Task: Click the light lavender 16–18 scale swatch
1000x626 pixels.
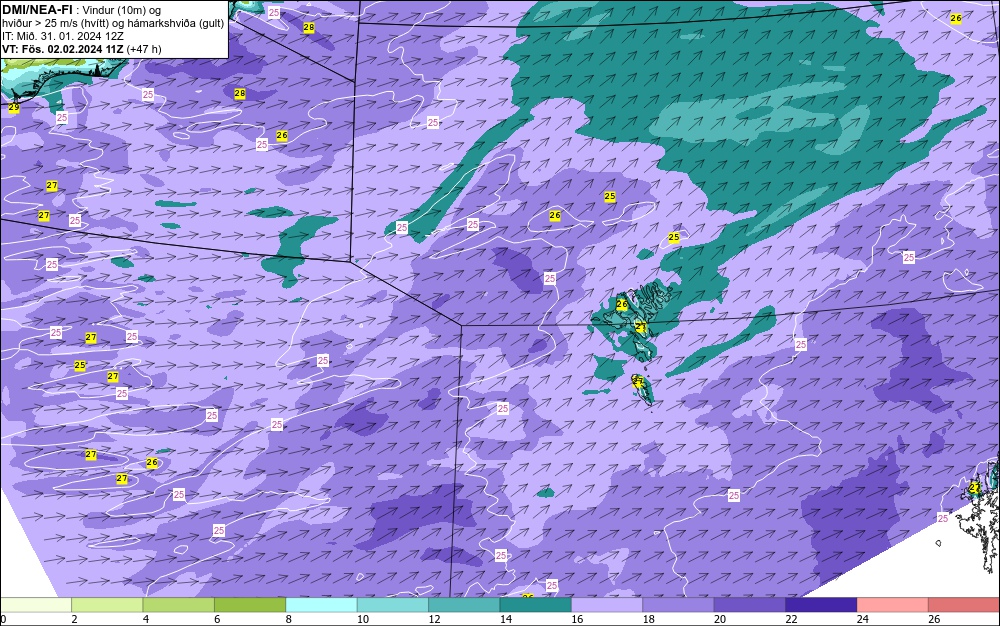Action: [x=607, y=605]
